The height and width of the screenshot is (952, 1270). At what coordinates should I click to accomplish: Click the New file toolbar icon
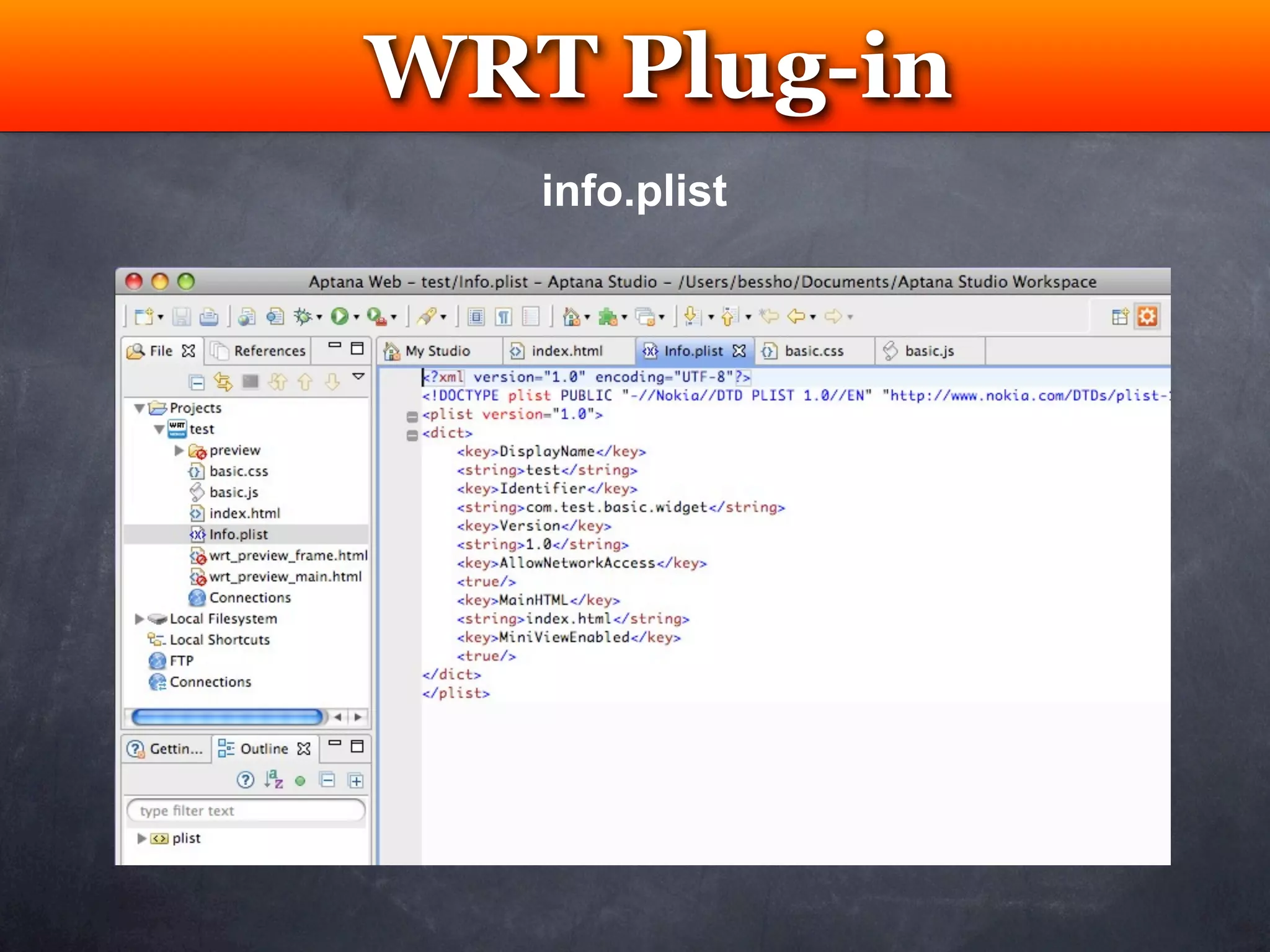(144, 317)
